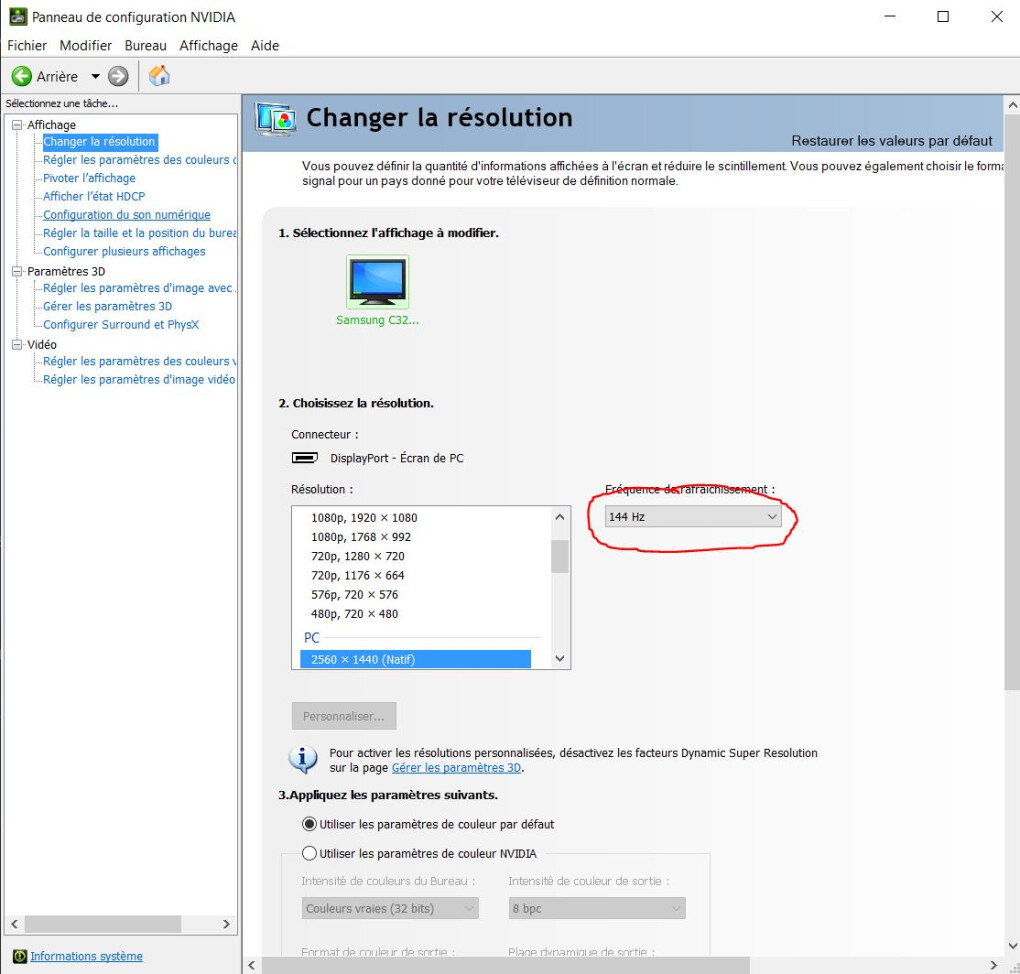Click the green Arrière back arrow icon
The width and height of the screenshot is (1020, 974).
pyautogui.click(x=21, y=76)
